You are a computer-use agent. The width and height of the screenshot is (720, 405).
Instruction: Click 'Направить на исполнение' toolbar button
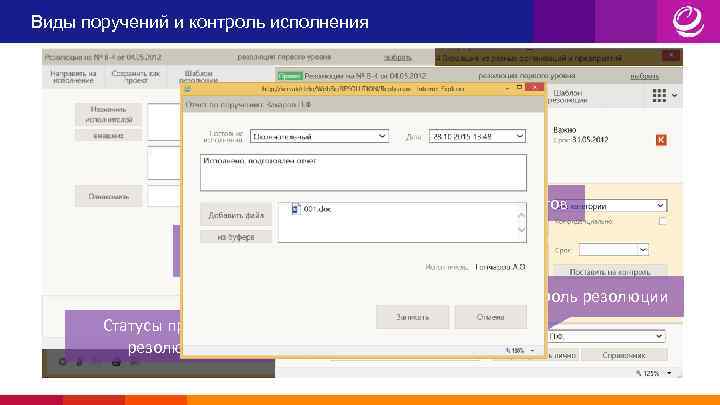tap(73, 77)
